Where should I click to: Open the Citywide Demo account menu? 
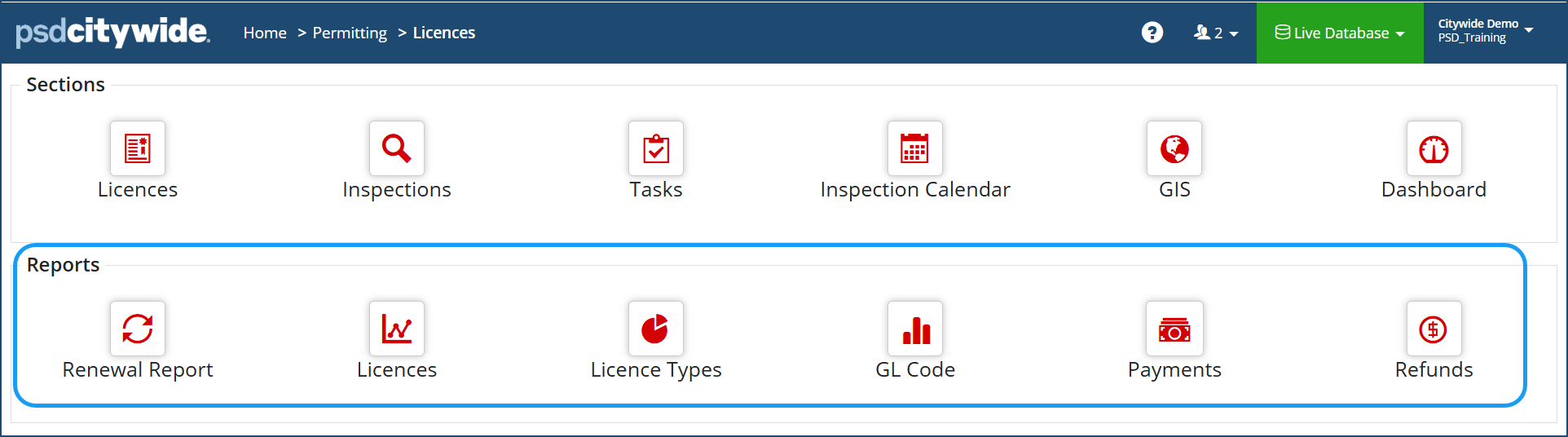click(1485, 31)
